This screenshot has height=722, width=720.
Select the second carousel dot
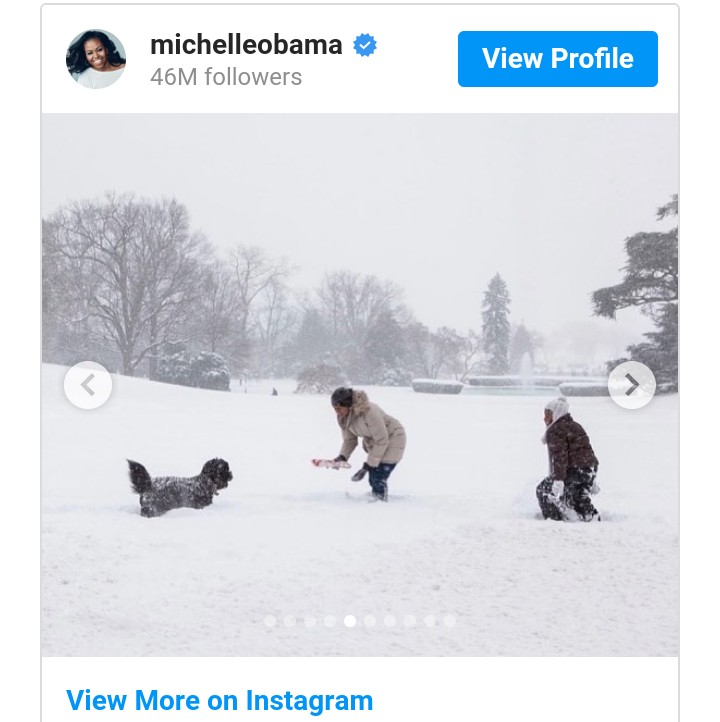tap(290, 621)
